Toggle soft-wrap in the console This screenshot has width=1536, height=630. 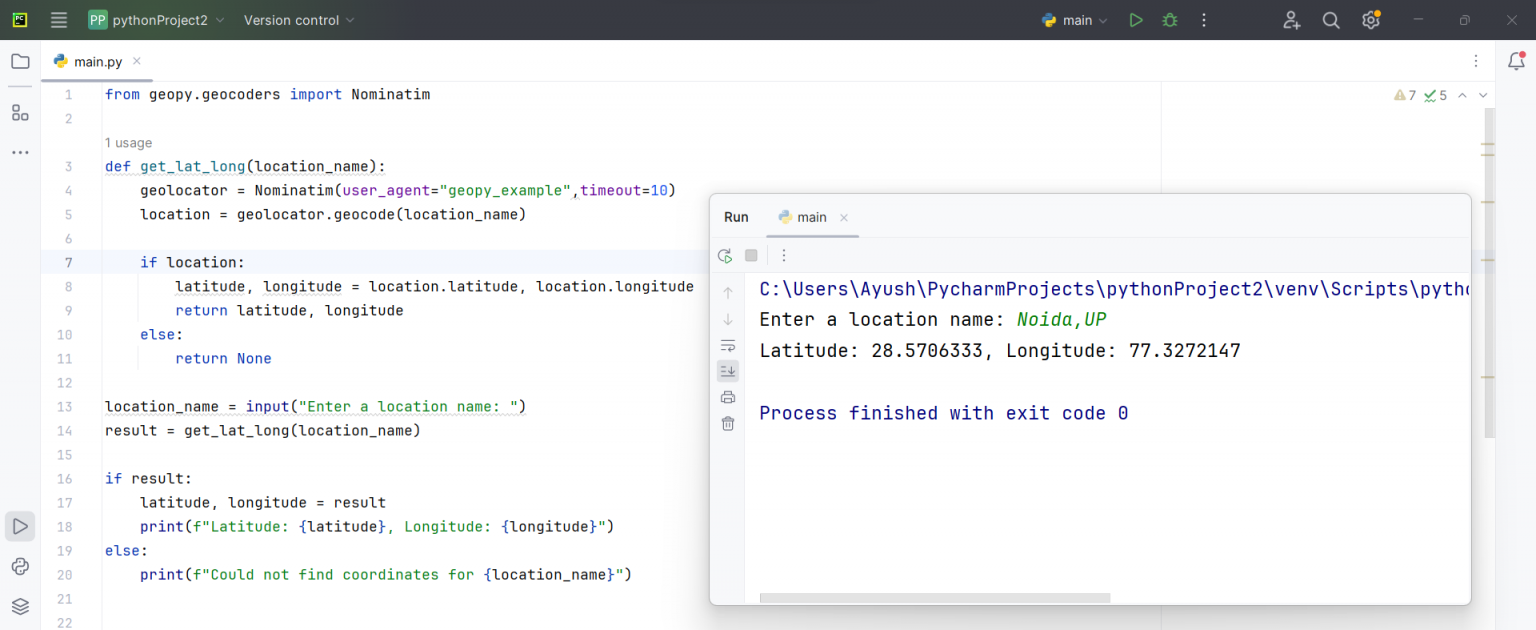coord(727,345)
